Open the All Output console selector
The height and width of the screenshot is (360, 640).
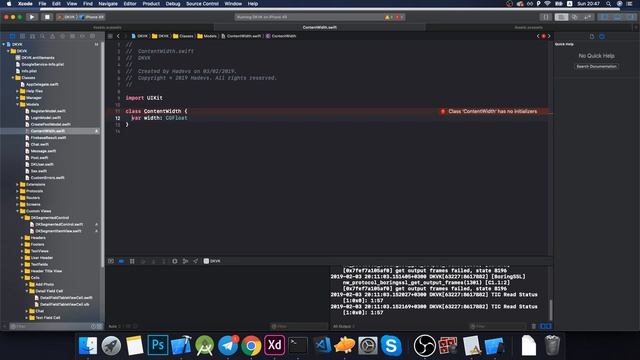(x=344, y=326)
